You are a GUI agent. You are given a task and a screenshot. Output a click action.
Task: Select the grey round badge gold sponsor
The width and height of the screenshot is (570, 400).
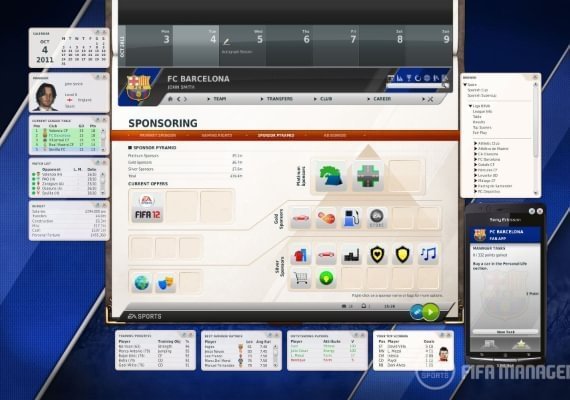point(377,218)
